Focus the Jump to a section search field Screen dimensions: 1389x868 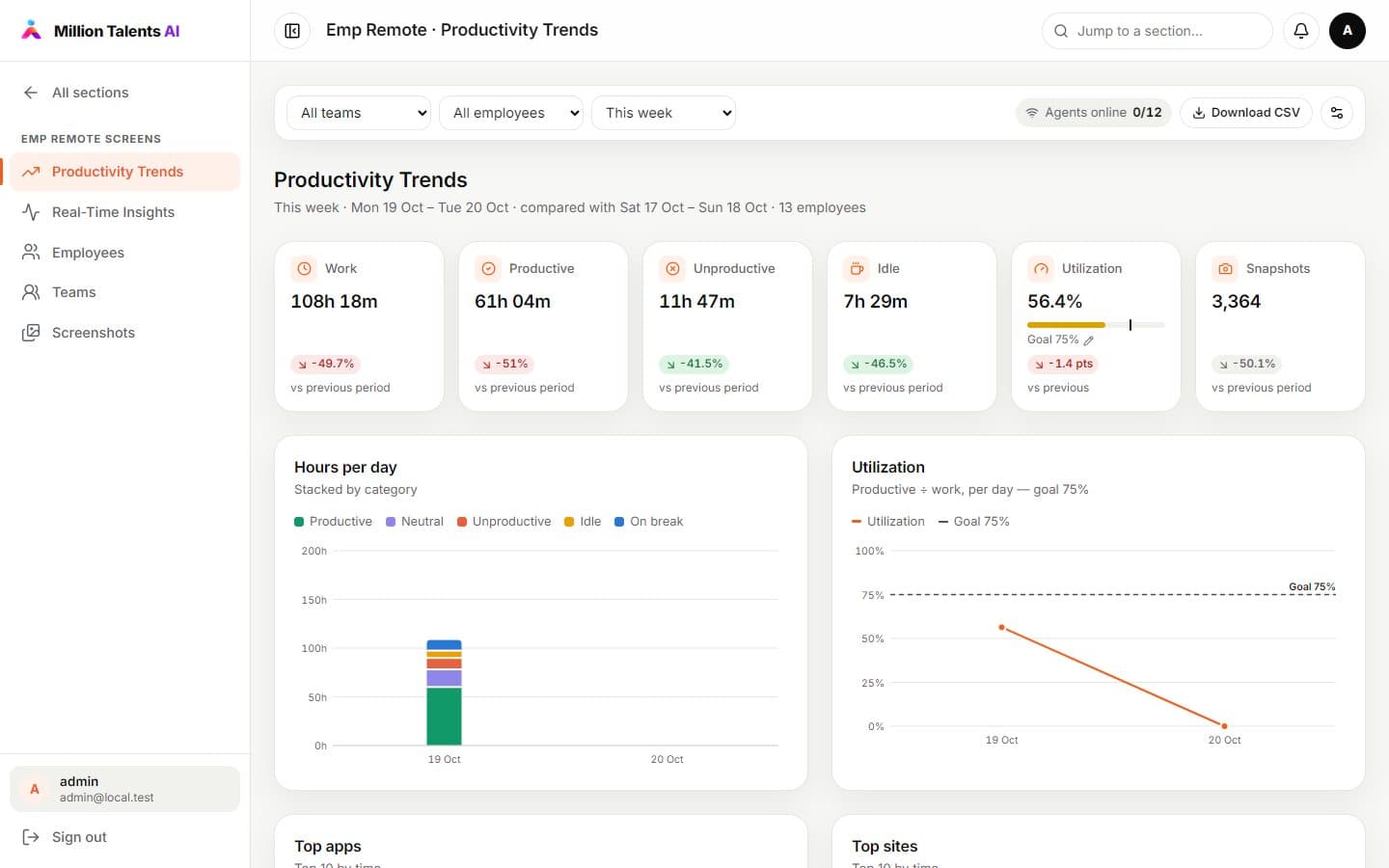tap(1157, 31)
